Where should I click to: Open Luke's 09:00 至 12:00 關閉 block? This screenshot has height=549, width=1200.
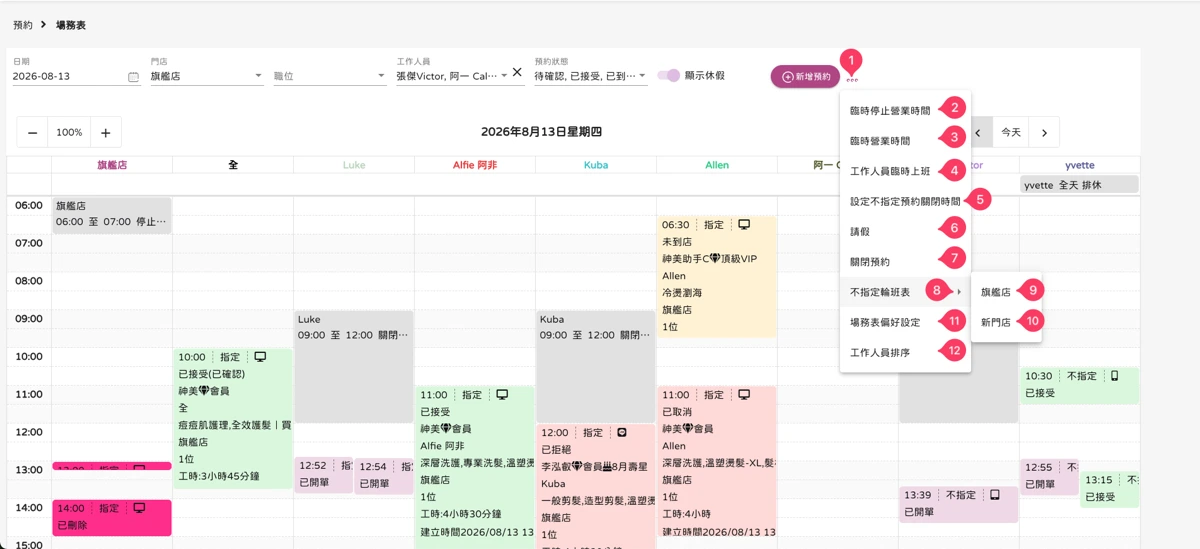pyautogui.click(x=354, y=366)
